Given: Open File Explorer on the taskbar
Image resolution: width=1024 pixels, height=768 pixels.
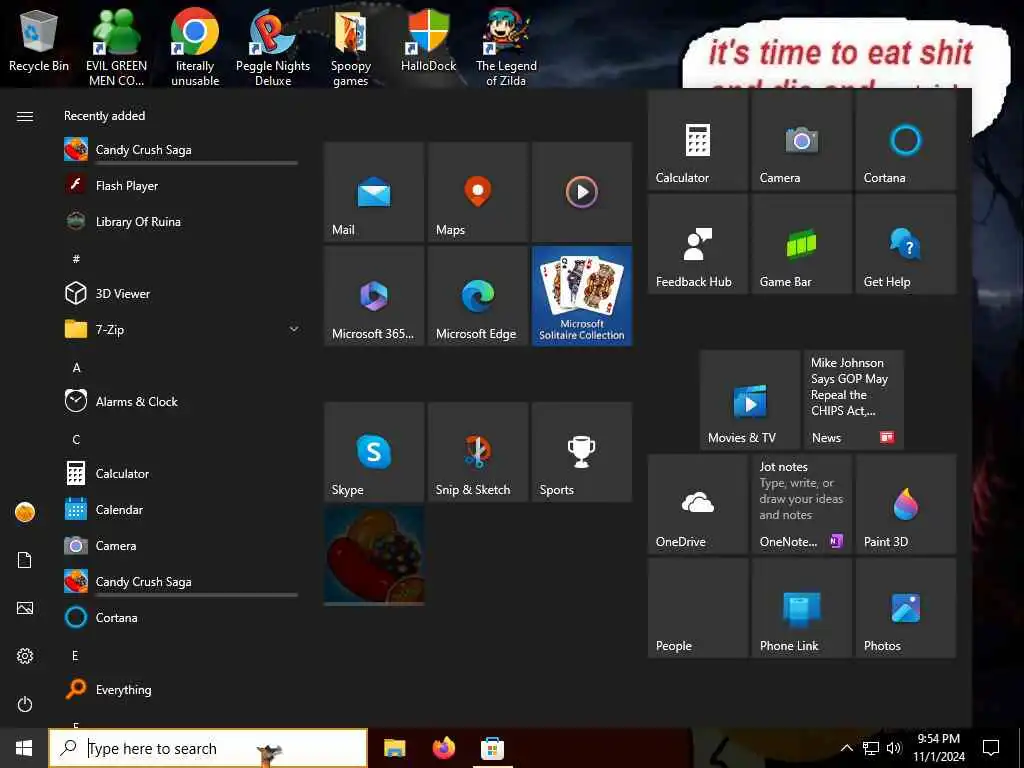Looking at the screenshot, I should [394, 748].
